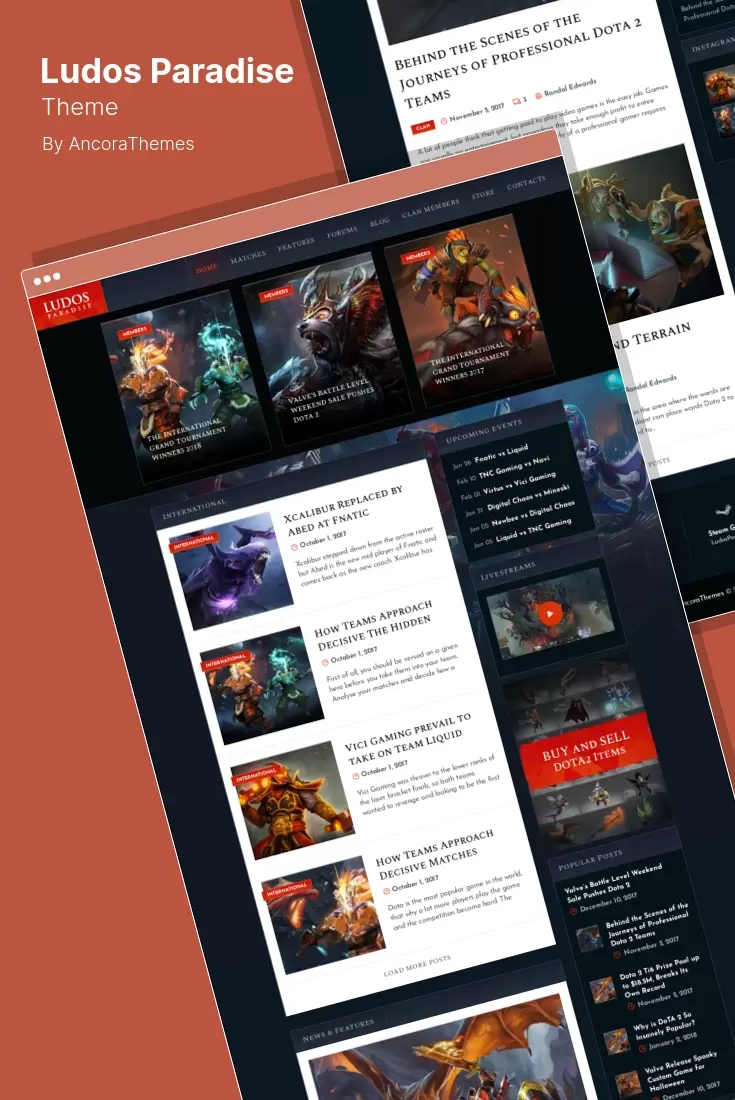735x1100 pixels.
Task: Click Decisive Matches article thumbnail image
Action: click(x=323, y=915)
